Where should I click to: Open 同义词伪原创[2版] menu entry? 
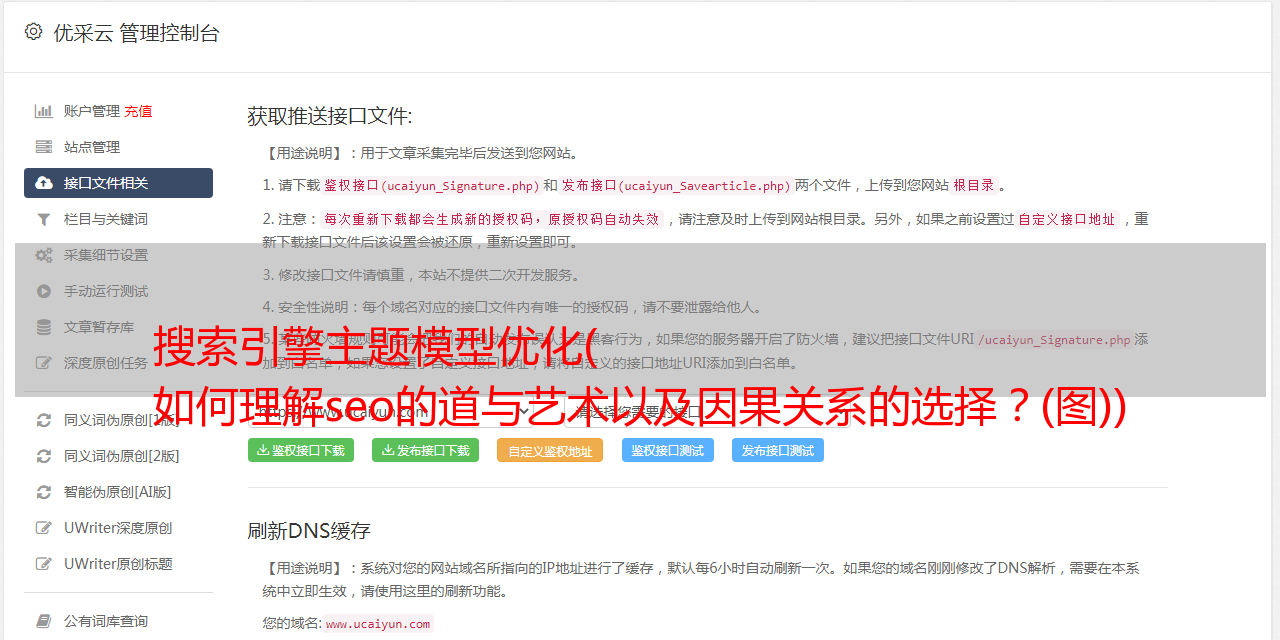coord(122,456)
